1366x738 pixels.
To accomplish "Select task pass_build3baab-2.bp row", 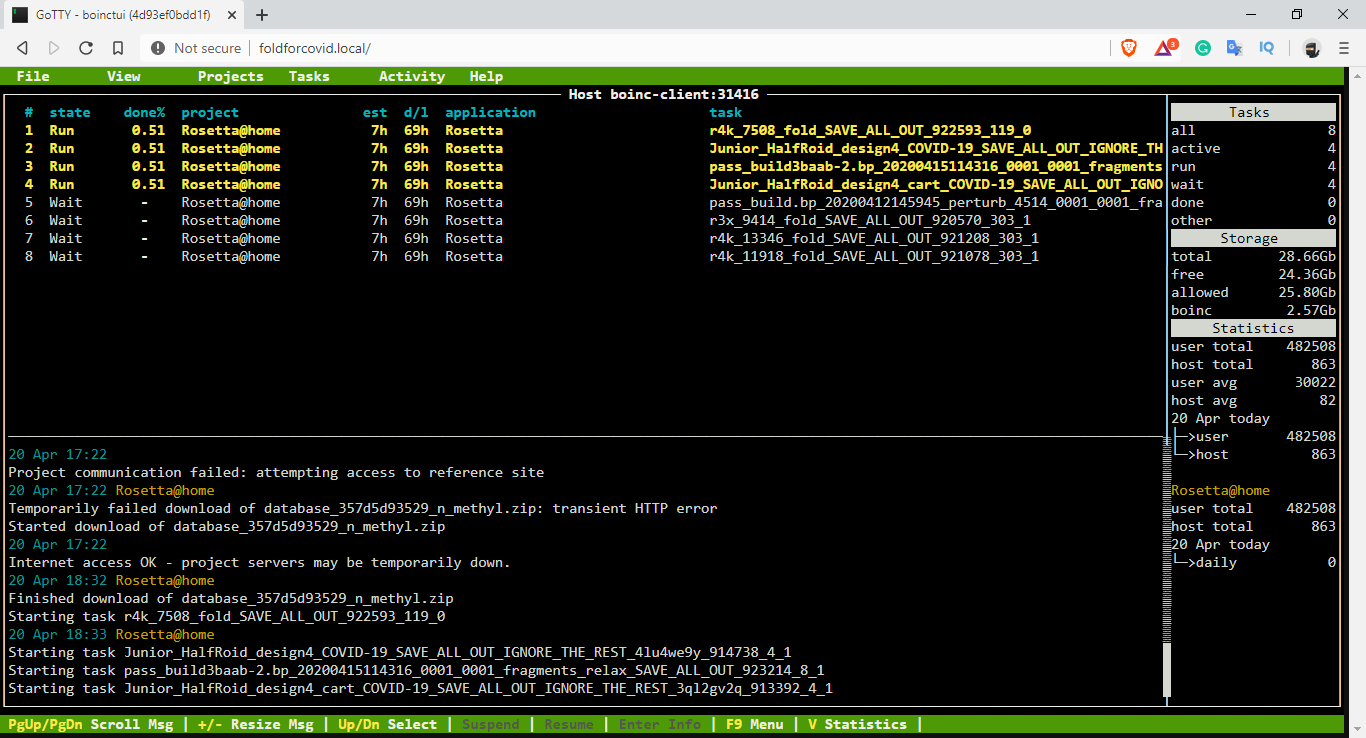I will (x=586, y=166).
